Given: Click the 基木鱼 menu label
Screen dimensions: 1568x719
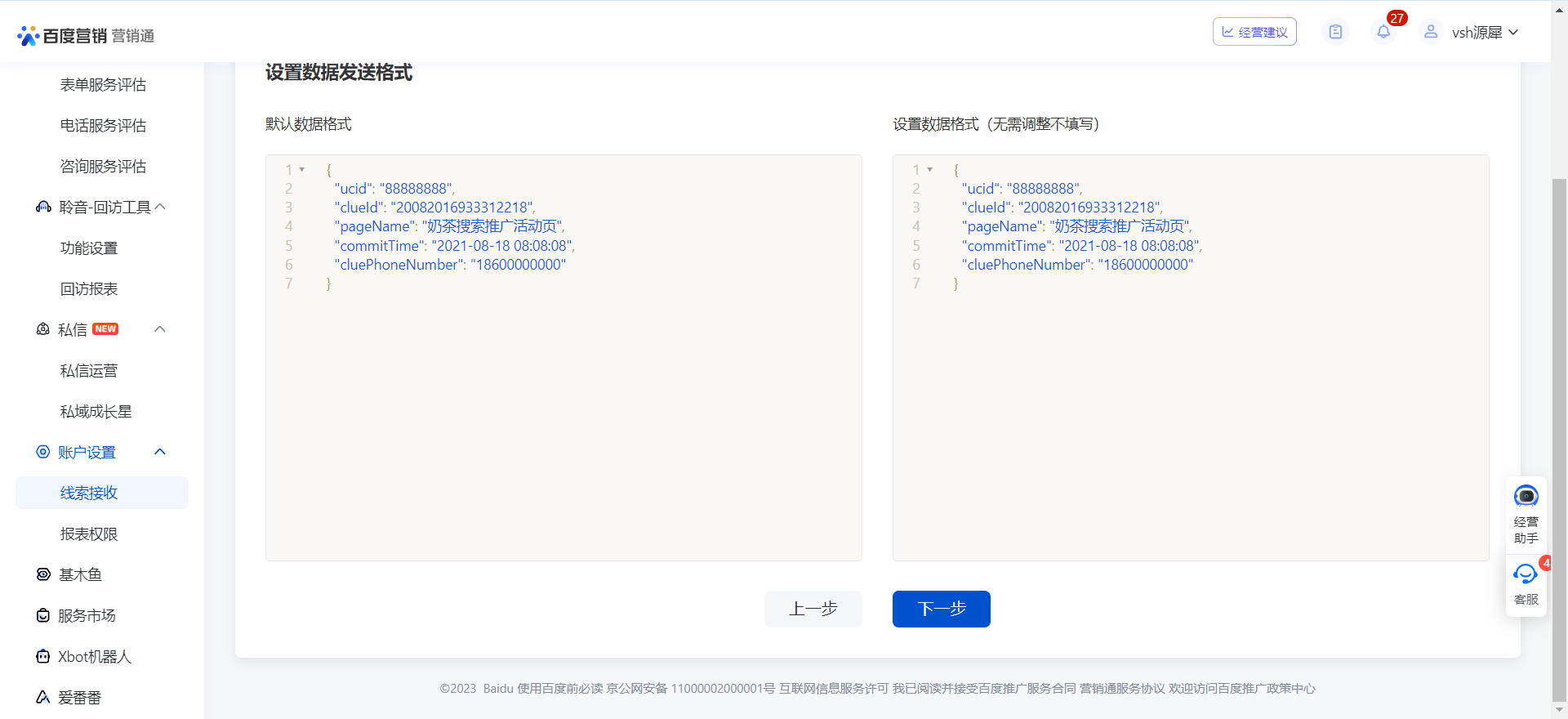Looking at the screenshot, I should coord(80,574).
